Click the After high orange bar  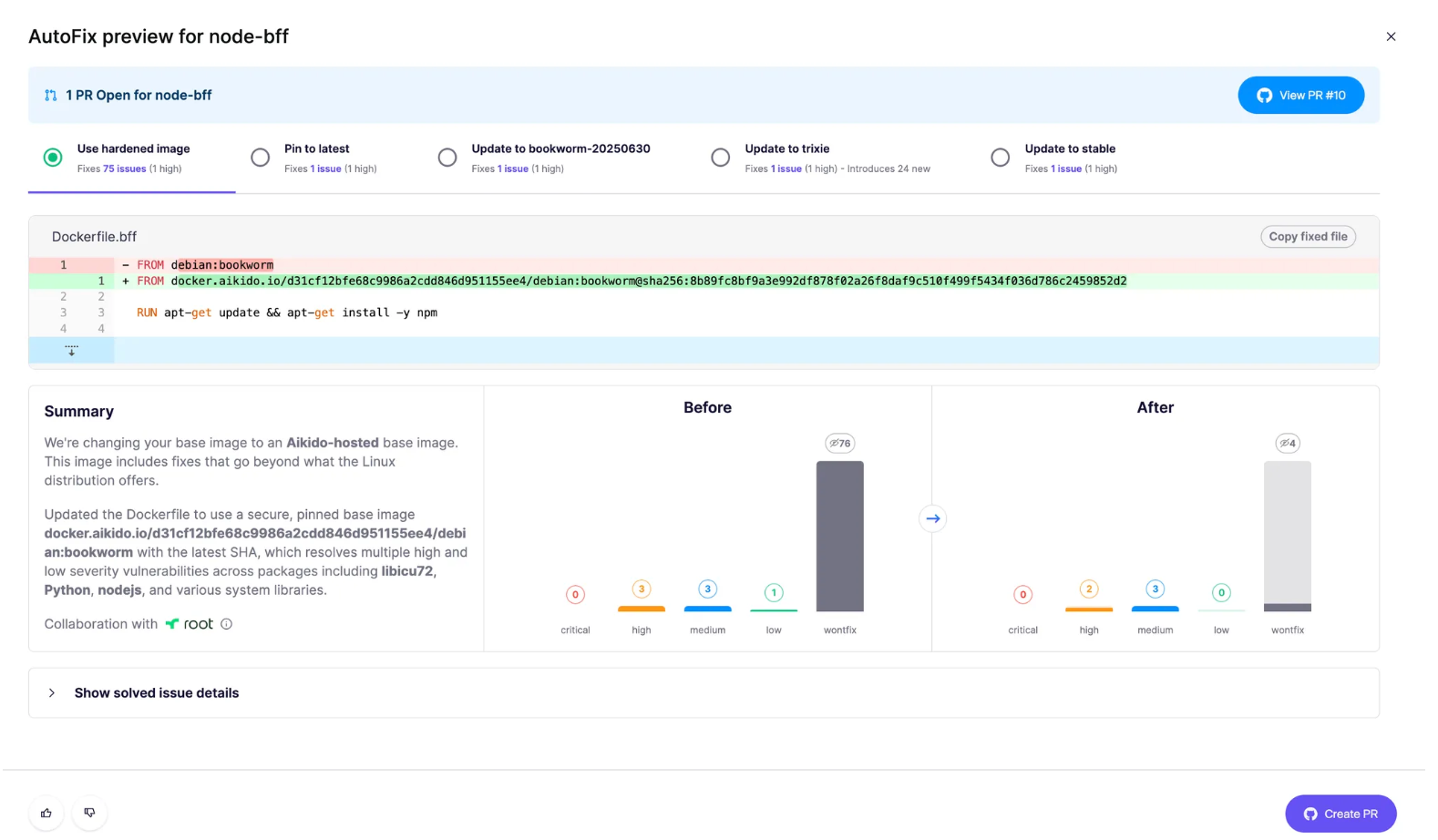click(1089, 609)
